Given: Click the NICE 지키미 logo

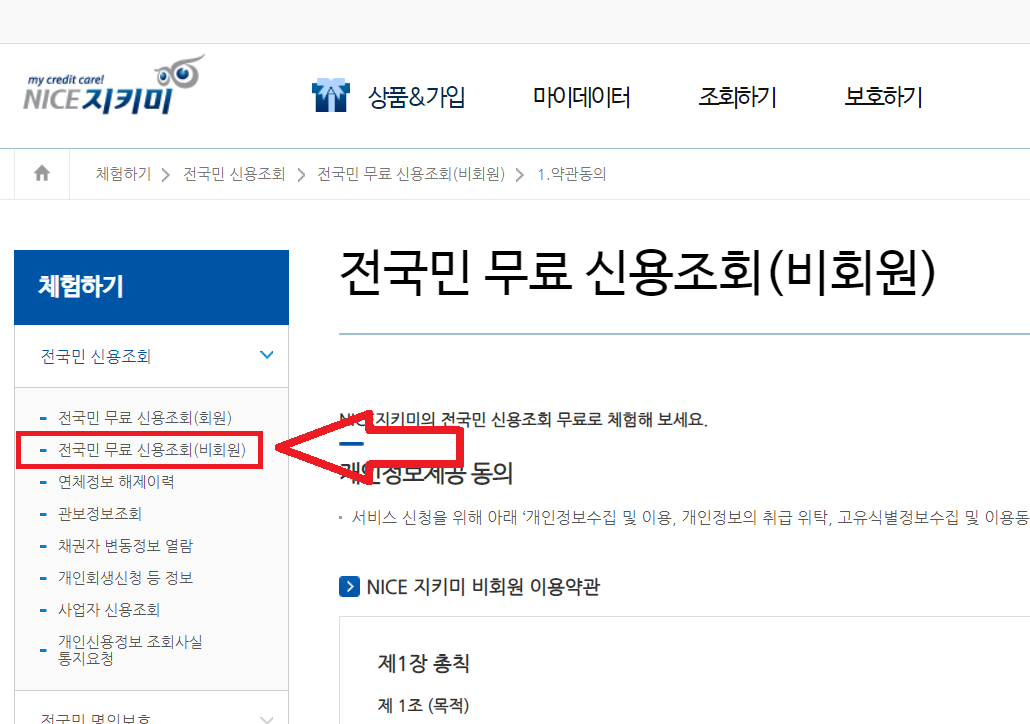Looking at the screenshot, I should point(110,88).
